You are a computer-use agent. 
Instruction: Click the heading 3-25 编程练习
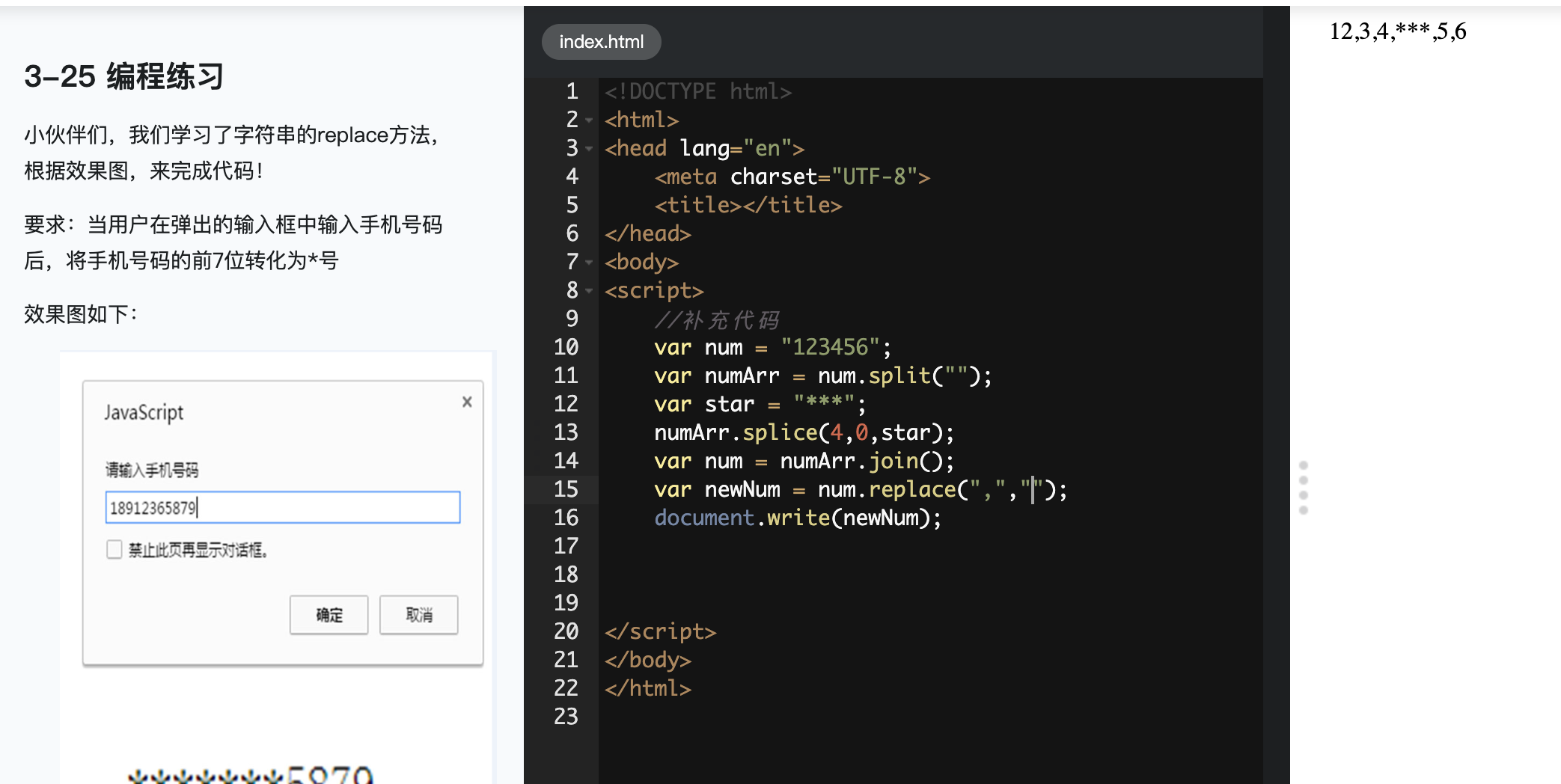coord(123,76)
